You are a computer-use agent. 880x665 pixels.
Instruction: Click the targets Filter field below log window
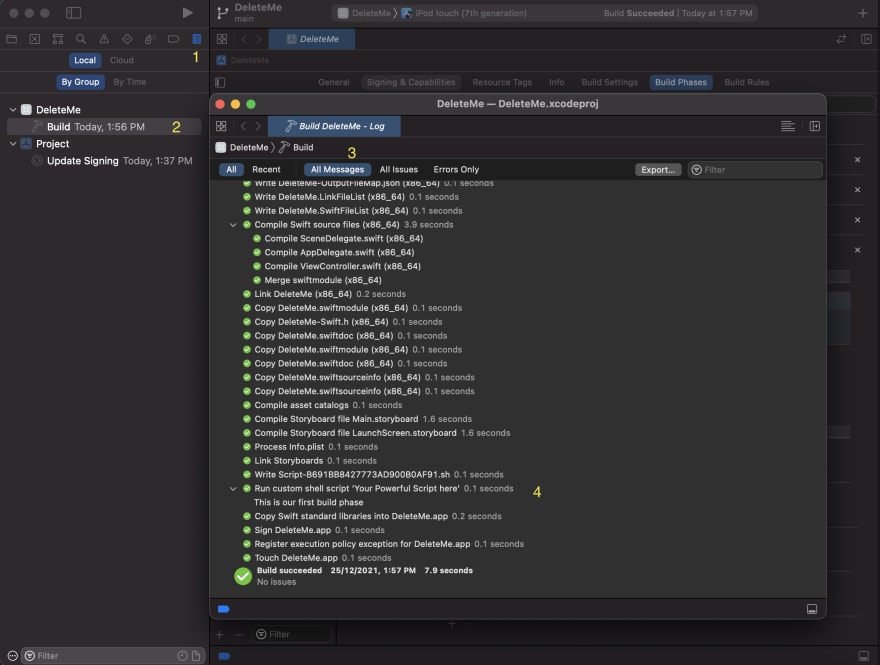click(x=292, y=634)
